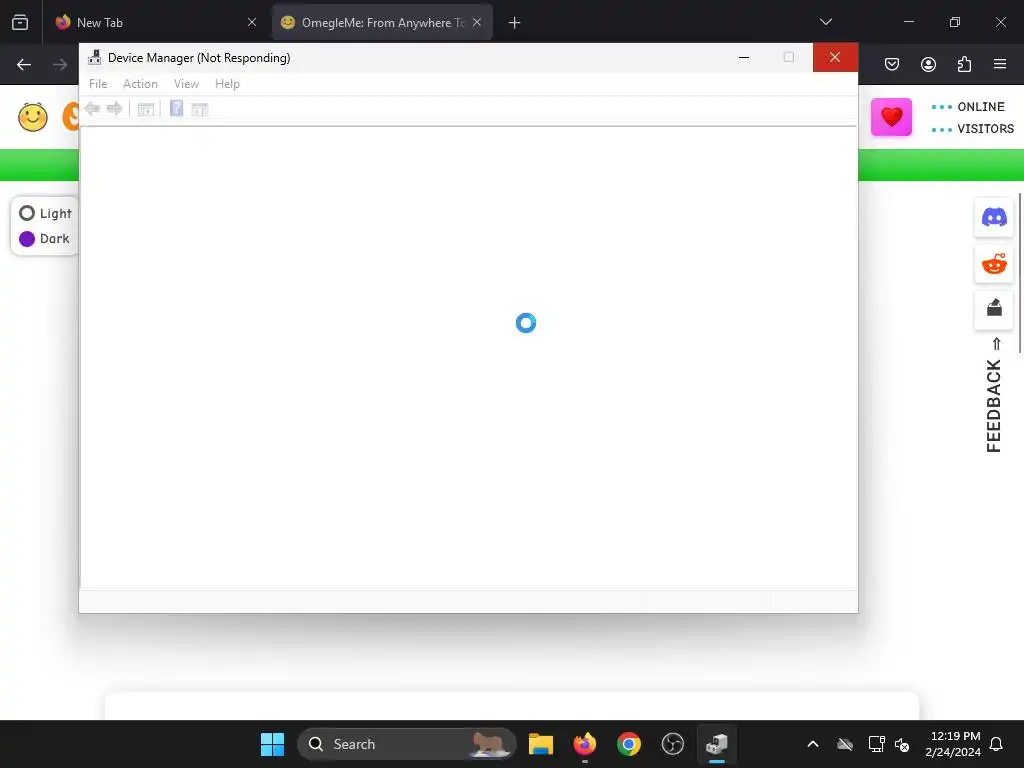Click the pink heart button on OmegleMe
Screen dimensions: 1024x768
click(891, 117)
